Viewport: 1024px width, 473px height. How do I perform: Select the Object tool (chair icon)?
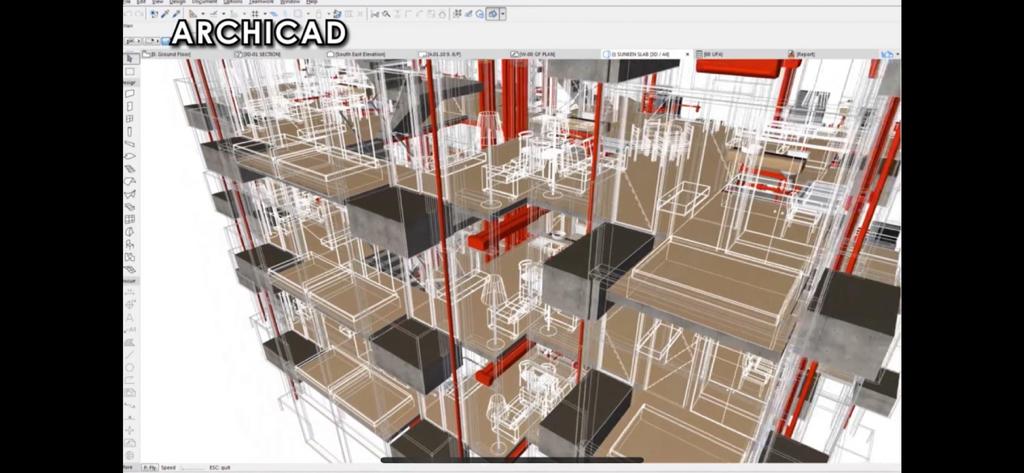pyautogui.click(x=129, y=243)
